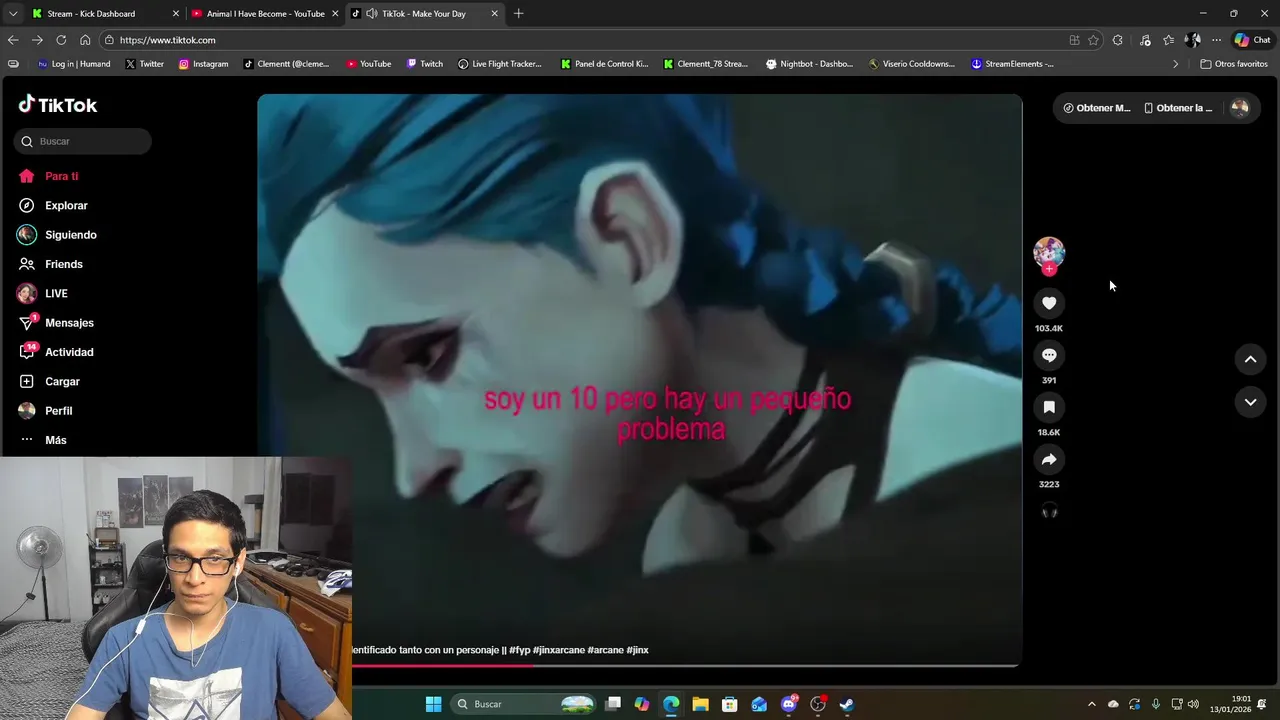Focus the TikTok Buscar search field

click(83, 141)
